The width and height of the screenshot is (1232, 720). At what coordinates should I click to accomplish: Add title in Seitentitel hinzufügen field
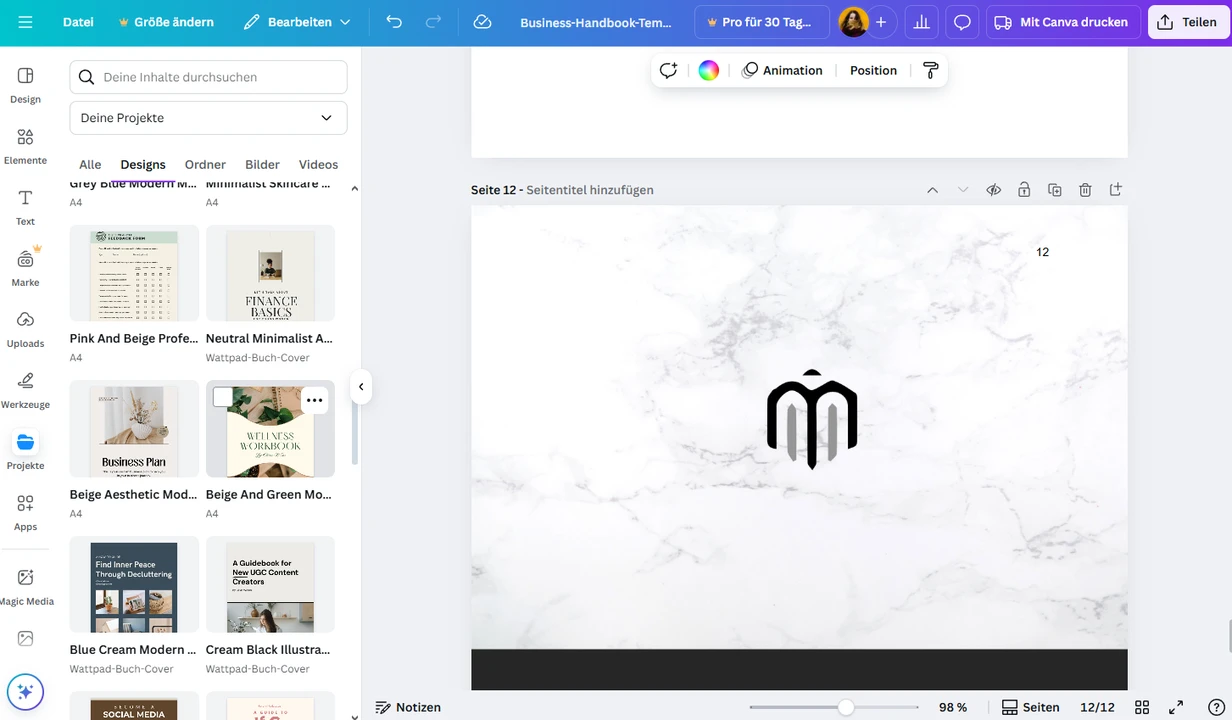(590, 190)
